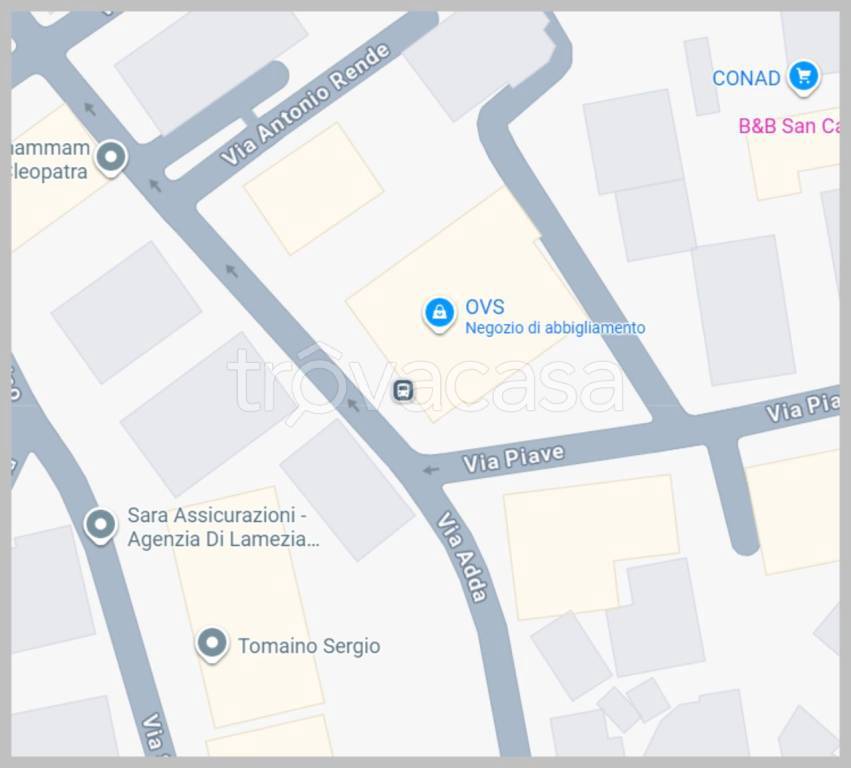Select the Via Antonio Rende street label
The height and width of the screenshot is (768, 851).
(x=305, y=104)
